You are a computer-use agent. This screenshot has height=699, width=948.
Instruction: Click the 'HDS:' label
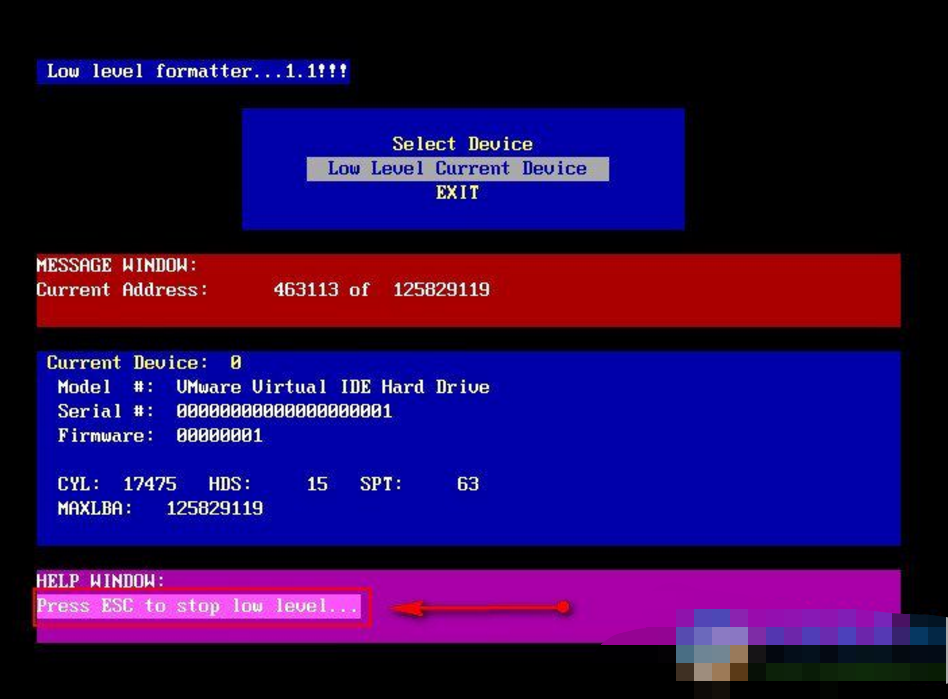tap(230, 484)
